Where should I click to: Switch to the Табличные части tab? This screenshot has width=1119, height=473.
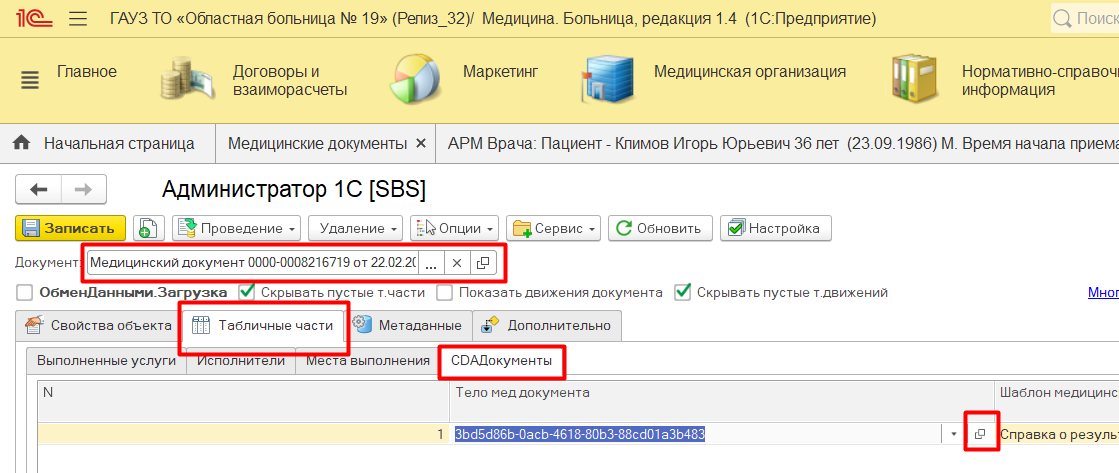pyautogui.click(x=262, y=325)
